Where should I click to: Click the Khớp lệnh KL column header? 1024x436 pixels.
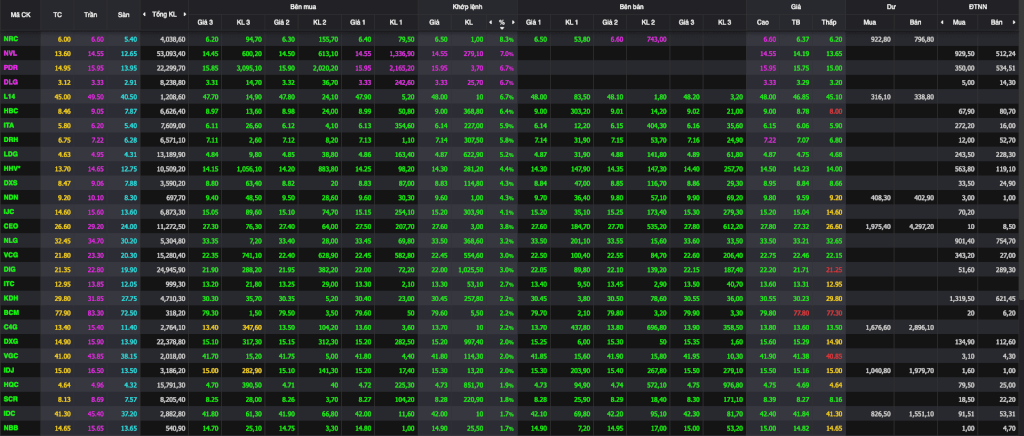pyautogui.click(x=468, y=22)
